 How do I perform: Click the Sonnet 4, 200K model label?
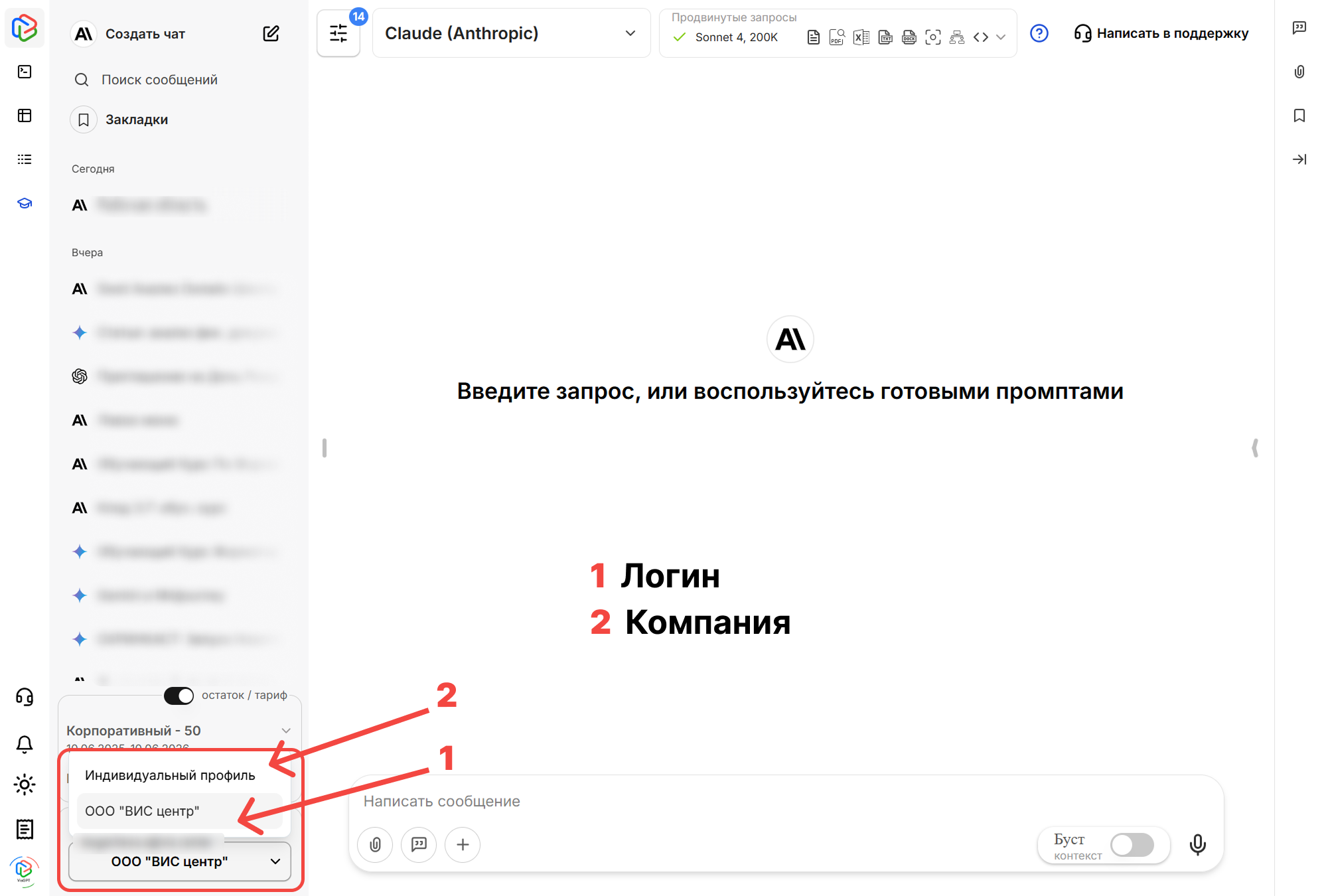[x=736, y=37]
